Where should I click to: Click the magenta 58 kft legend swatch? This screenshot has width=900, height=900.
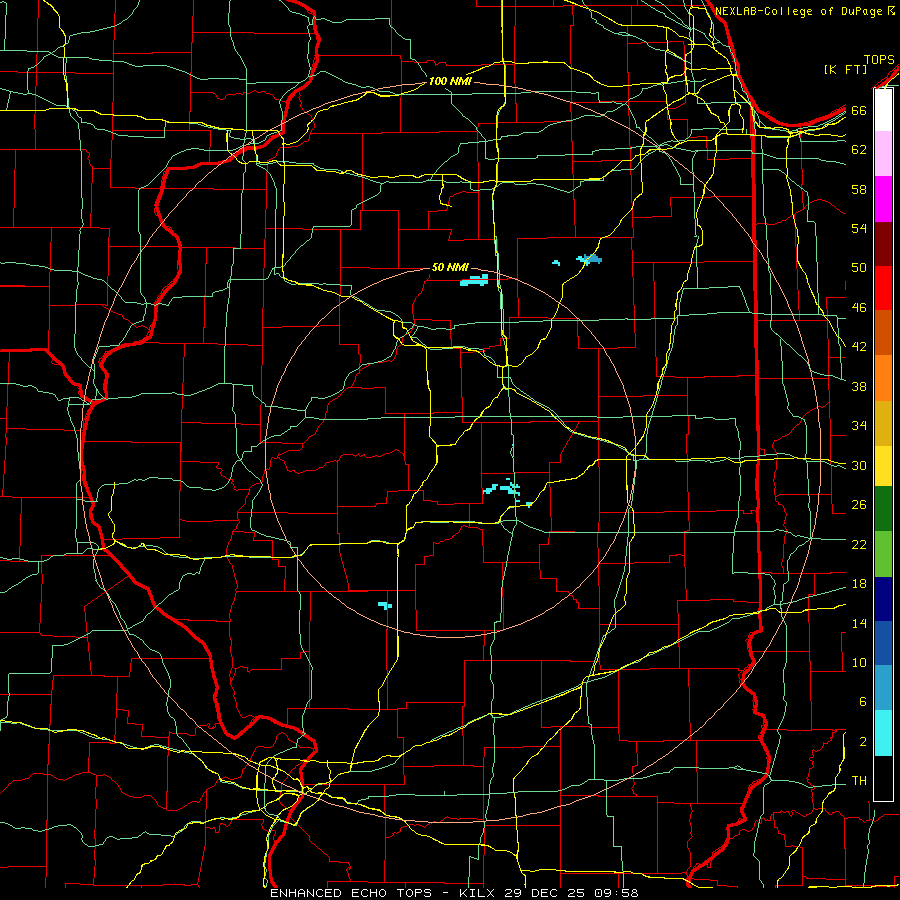[x=883, y=199]
